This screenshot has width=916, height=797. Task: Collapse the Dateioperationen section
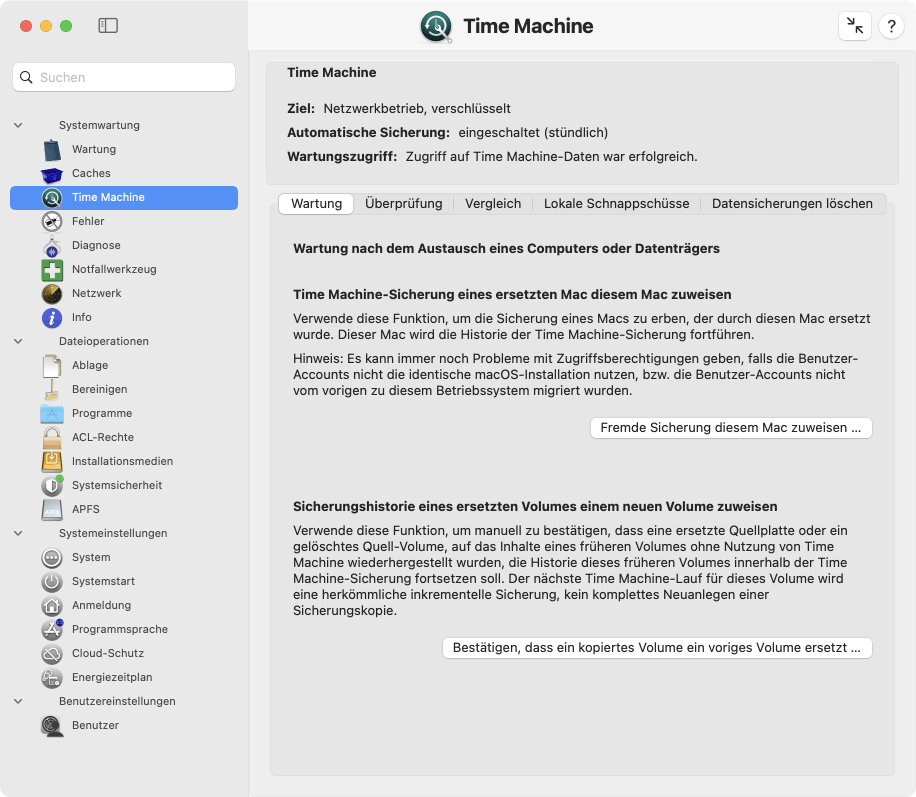pos(18,341)
